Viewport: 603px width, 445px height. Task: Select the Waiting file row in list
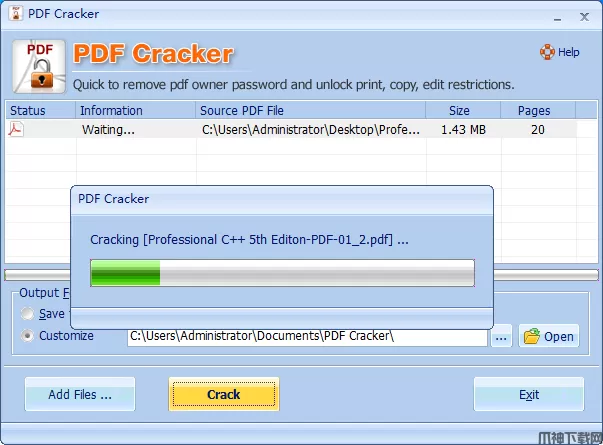291,130
